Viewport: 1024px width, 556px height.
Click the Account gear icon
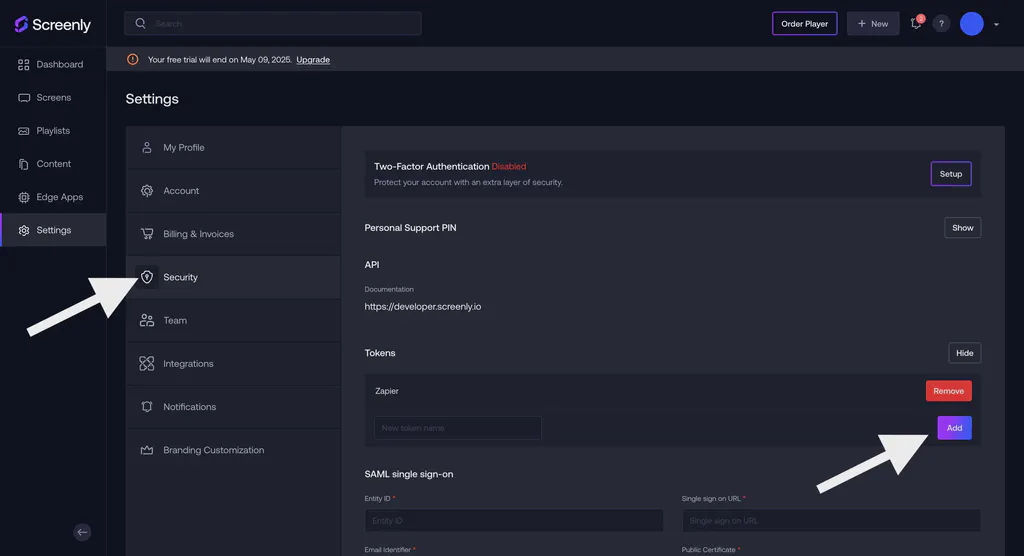point(147,191)
